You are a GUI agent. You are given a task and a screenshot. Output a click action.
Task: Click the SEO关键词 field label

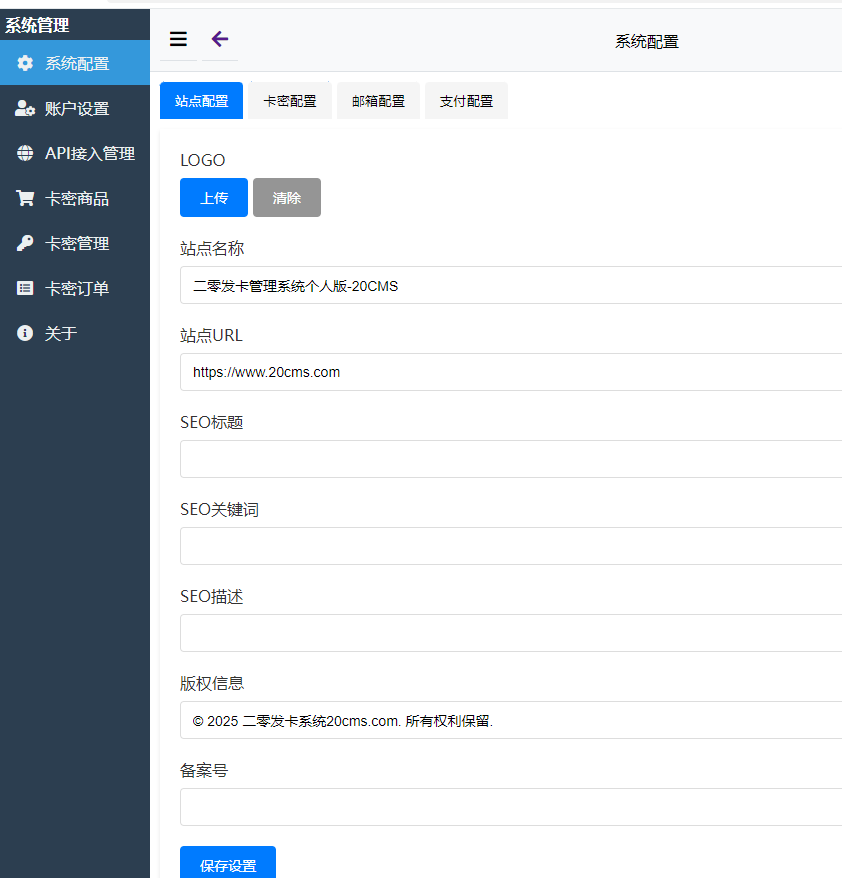click(219, 509)
